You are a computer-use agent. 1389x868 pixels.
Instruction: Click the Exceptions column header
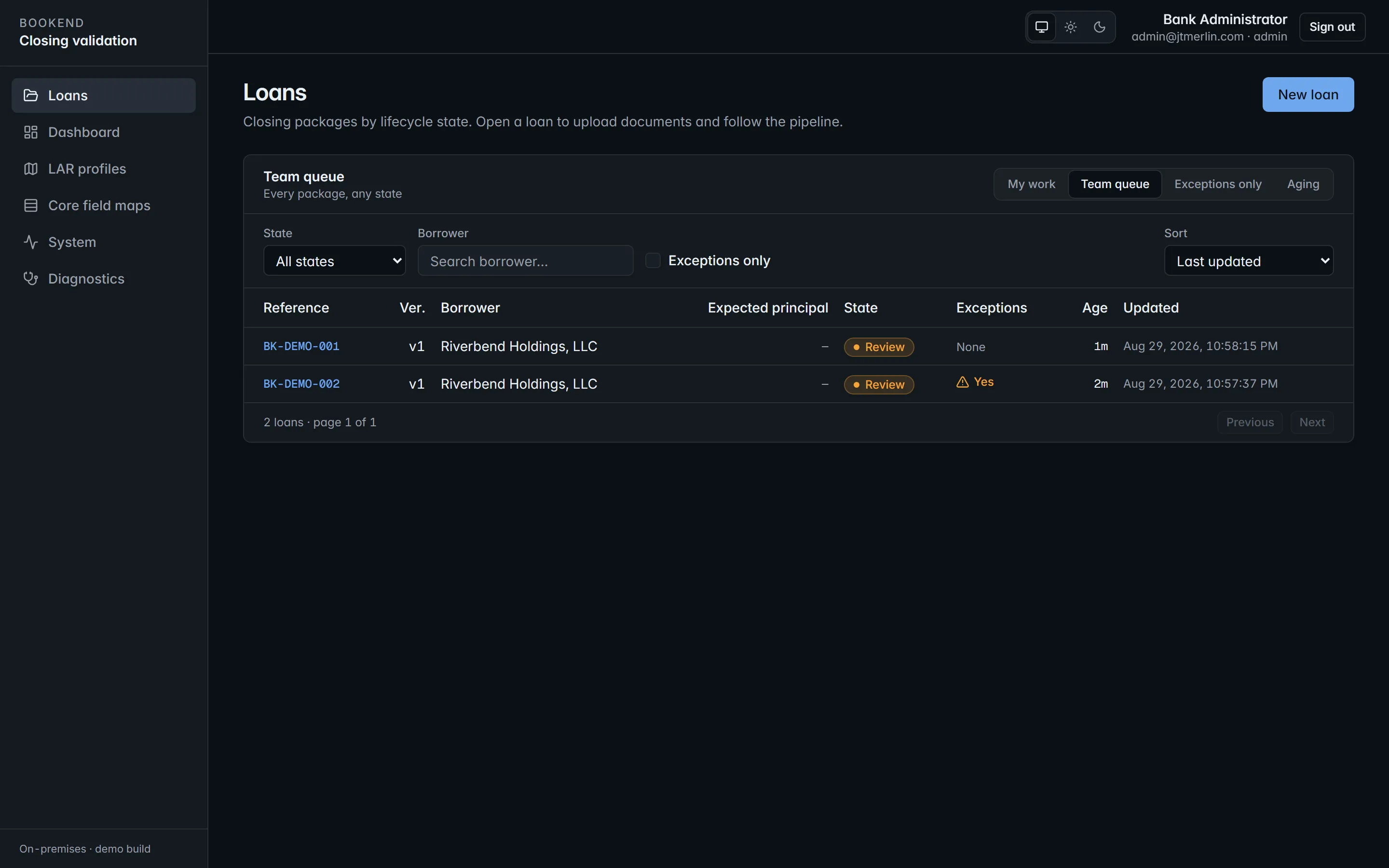click(991, 308)
